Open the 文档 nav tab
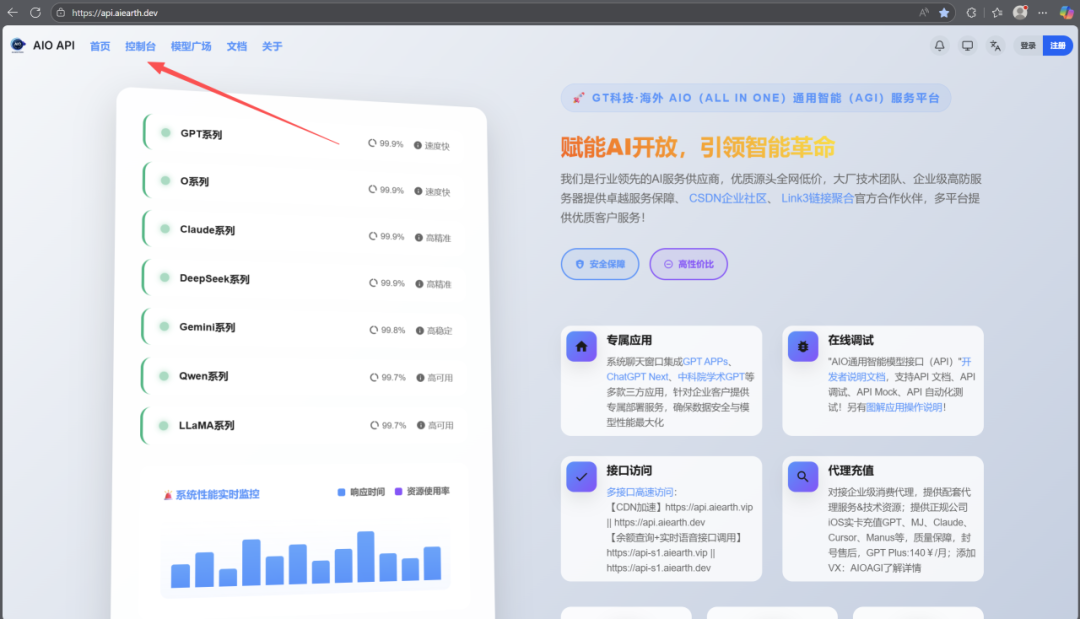The image size is (1080, 619). click(x=236, y=46)
